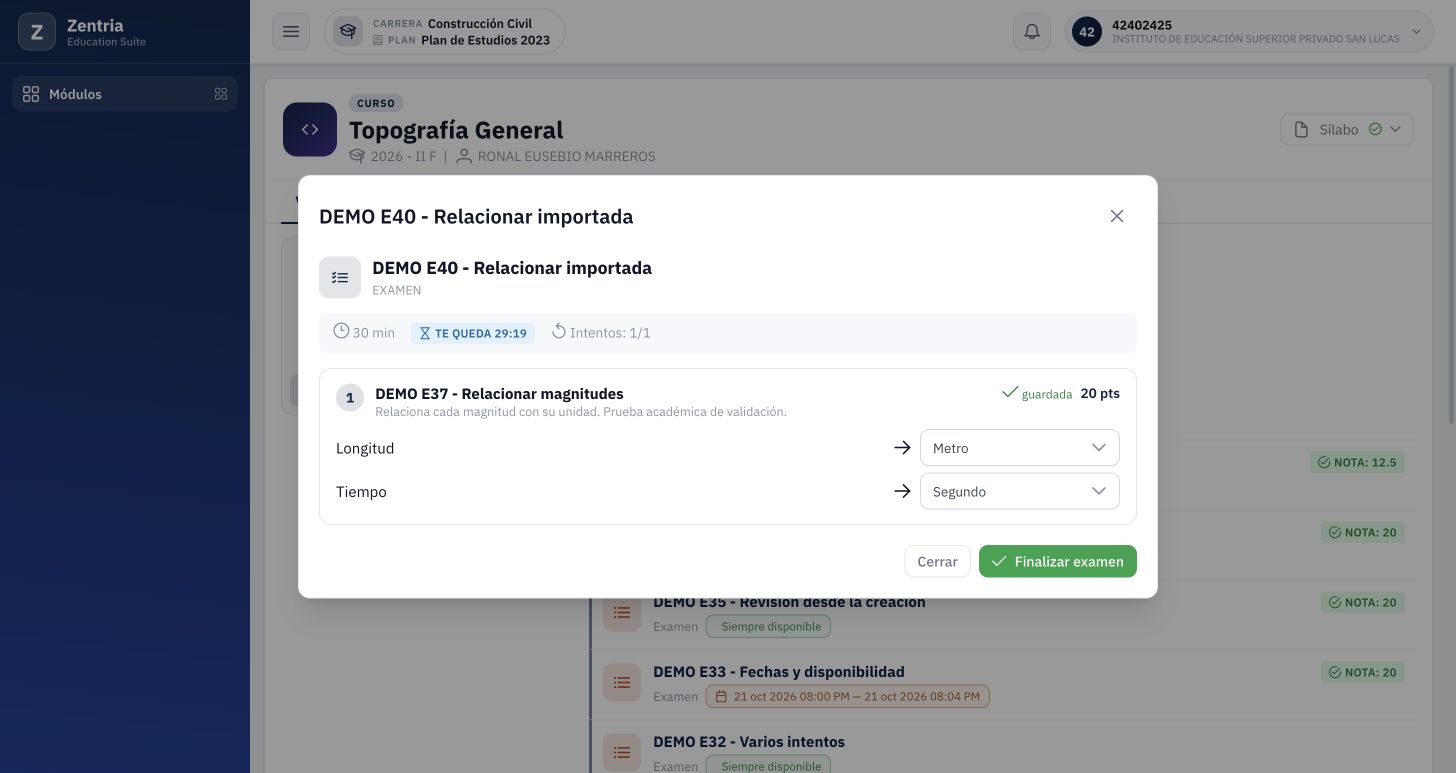Click teacher name RONAL EUSEBIO MARREROS
This screenshot has height=773, width=1456.
tap(566, 156)
